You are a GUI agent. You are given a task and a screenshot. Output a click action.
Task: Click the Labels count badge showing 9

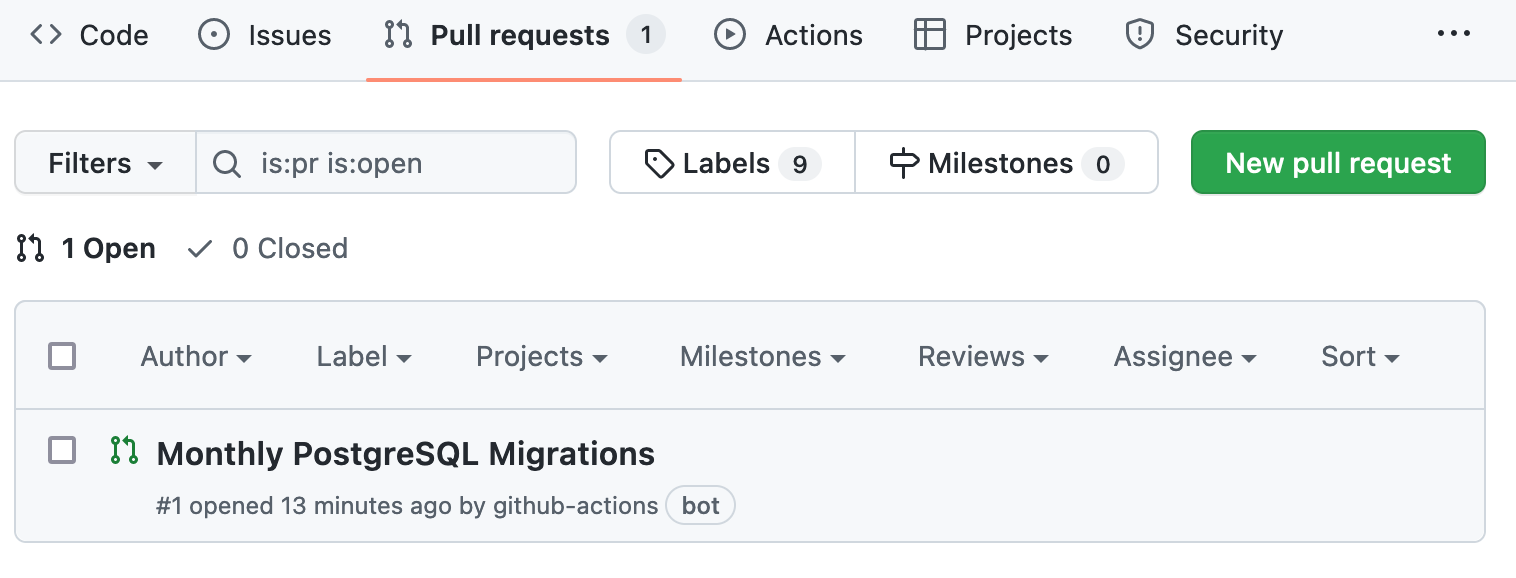[x=799, y=163]
